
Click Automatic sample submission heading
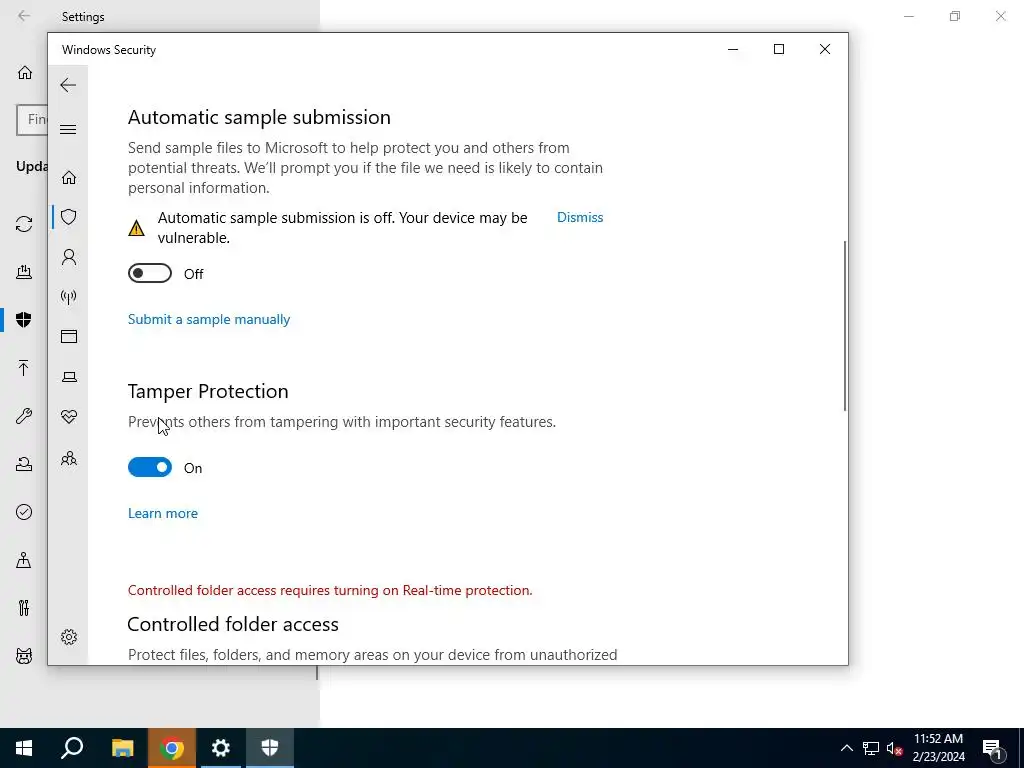point(259,118)
